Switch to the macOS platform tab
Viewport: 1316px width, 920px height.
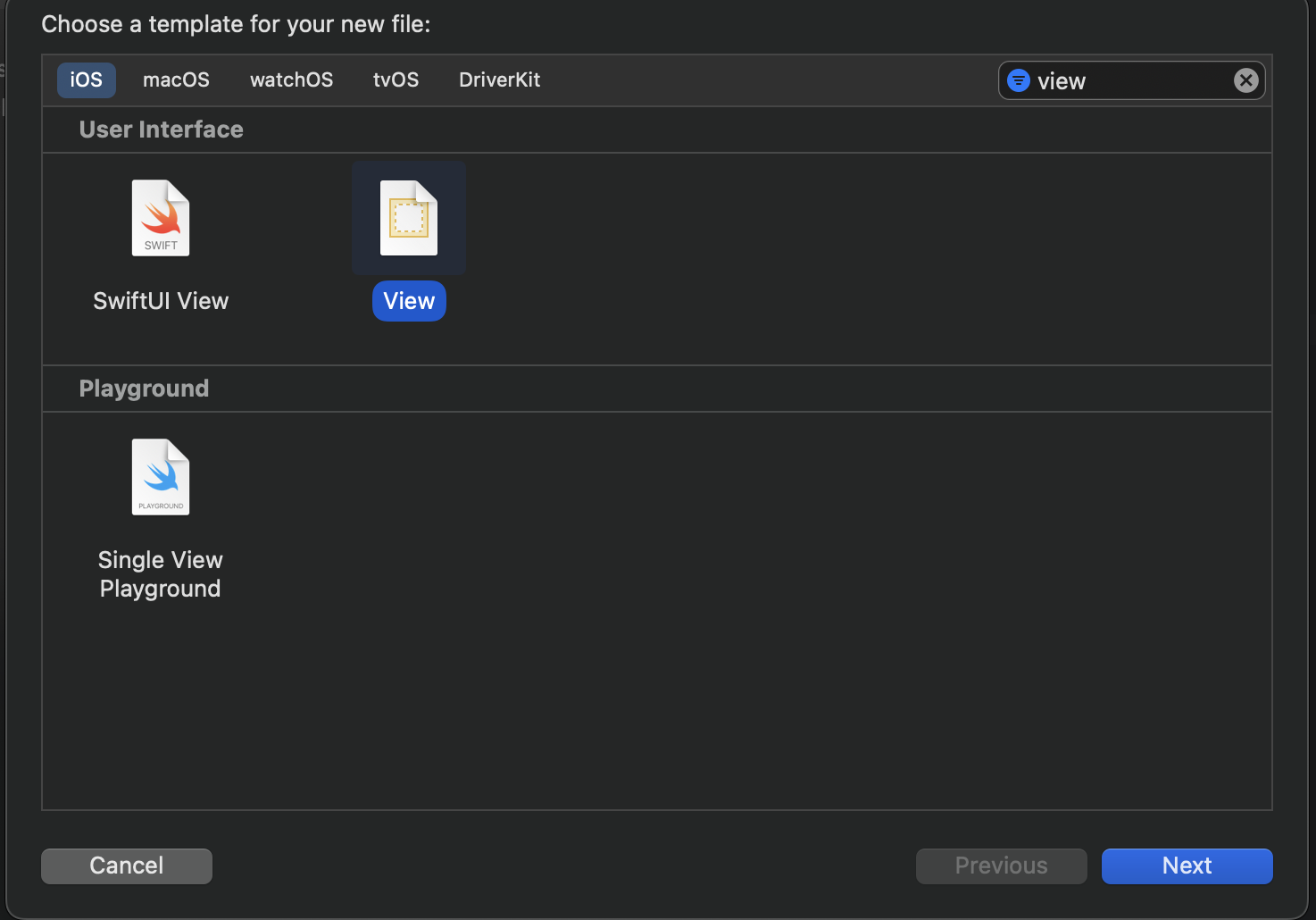[x=176, y=79]
